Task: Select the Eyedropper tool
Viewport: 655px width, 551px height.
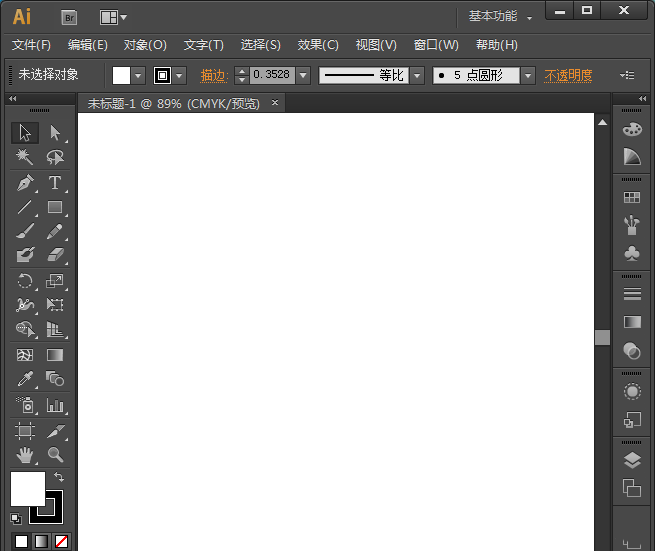Action: tap(25, 379)
